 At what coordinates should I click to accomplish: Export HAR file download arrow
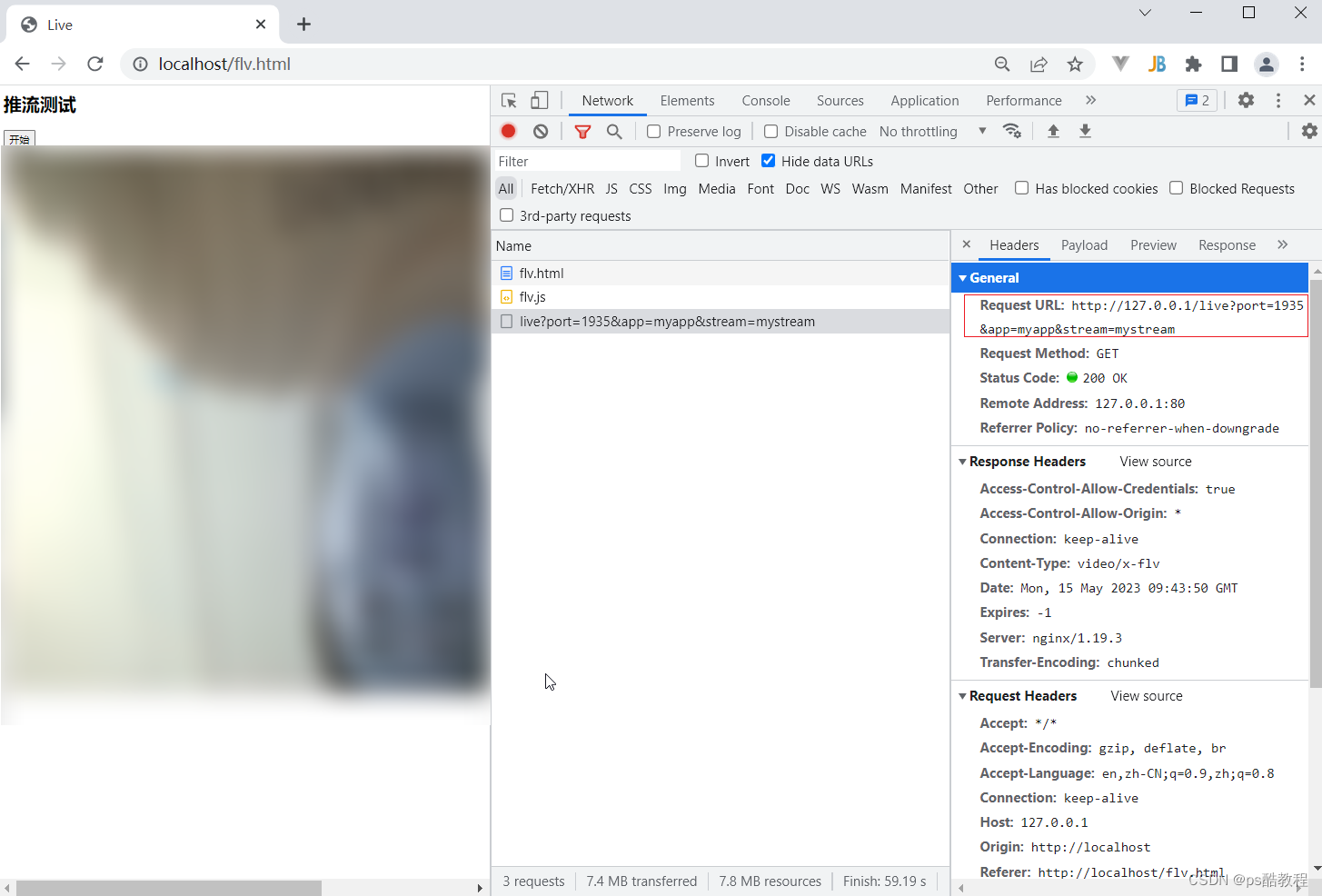point(1085,131)
